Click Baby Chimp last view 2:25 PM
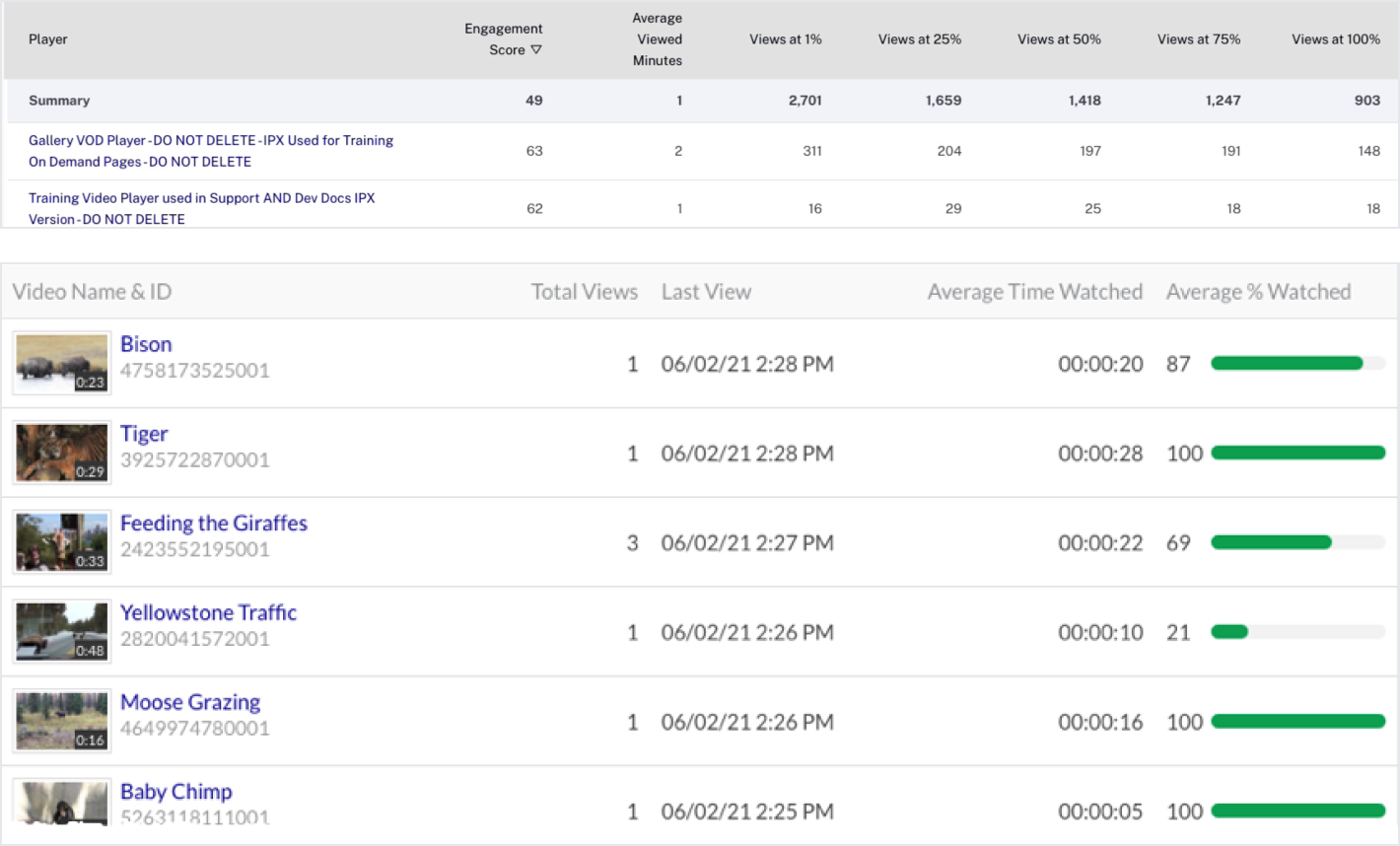This screenshot has height=846, width=1400. (747, 811)
